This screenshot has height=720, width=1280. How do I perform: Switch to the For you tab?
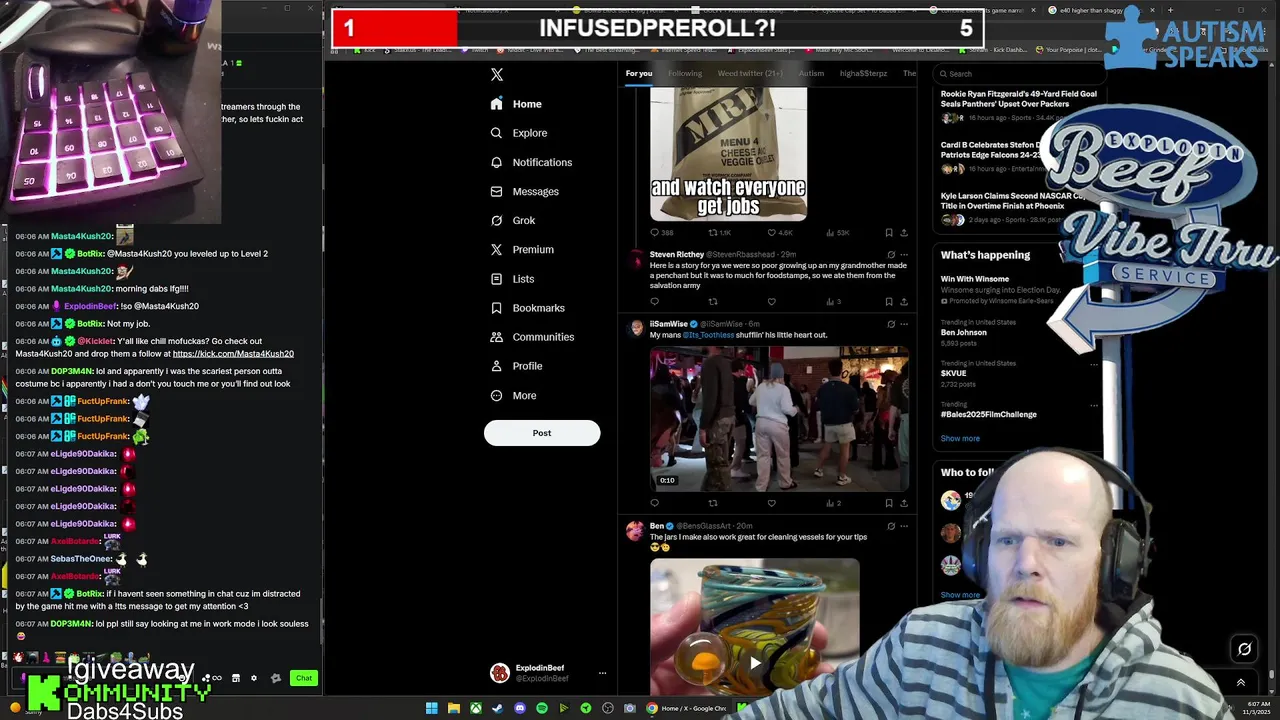(x=638, y=73)
